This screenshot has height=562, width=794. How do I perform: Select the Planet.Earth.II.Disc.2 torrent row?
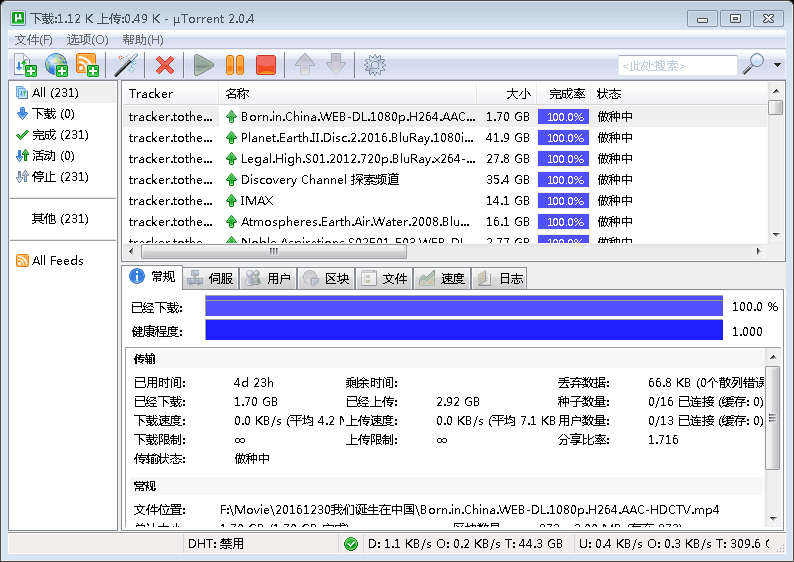point(445,138)
